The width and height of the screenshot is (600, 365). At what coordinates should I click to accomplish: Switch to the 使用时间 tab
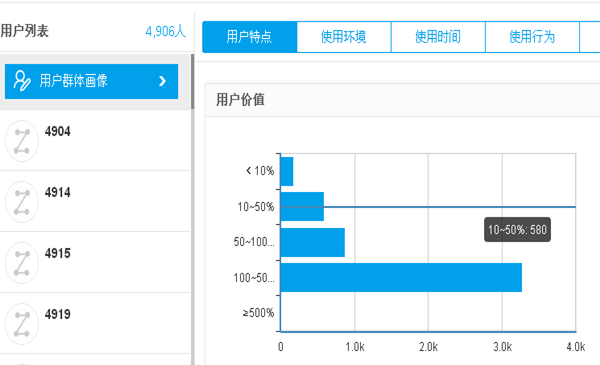[438, 37]
